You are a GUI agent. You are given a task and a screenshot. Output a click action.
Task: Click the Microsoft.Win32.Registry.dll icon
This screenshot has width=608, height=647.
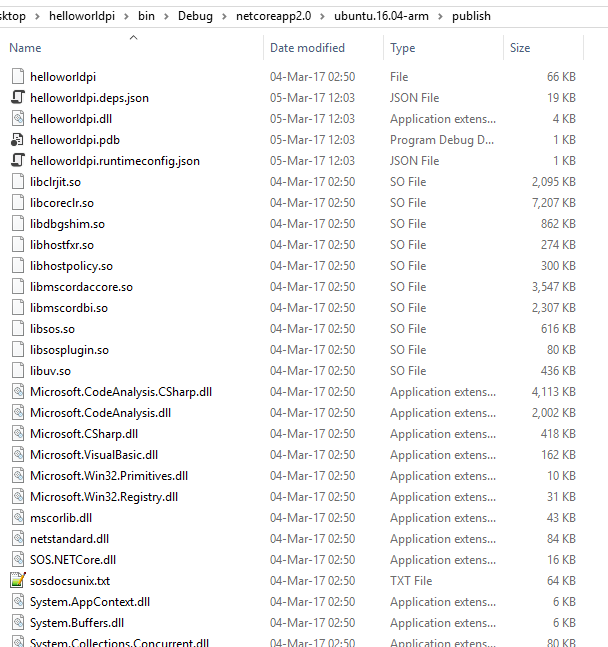pos(18,497)
